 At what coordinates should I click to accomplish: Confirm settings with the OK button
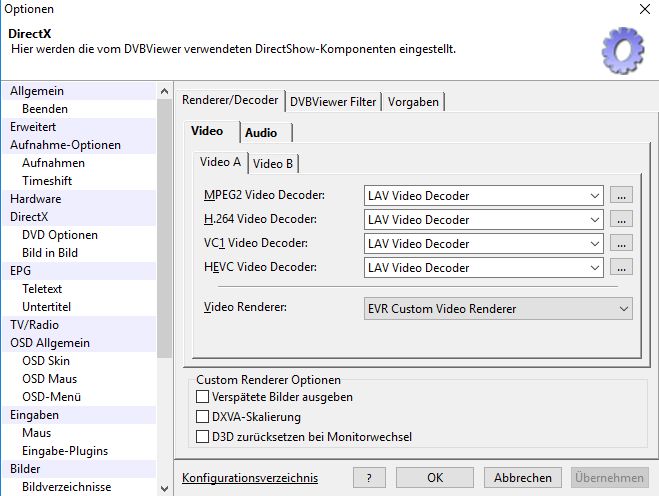[x=435, y=478]
